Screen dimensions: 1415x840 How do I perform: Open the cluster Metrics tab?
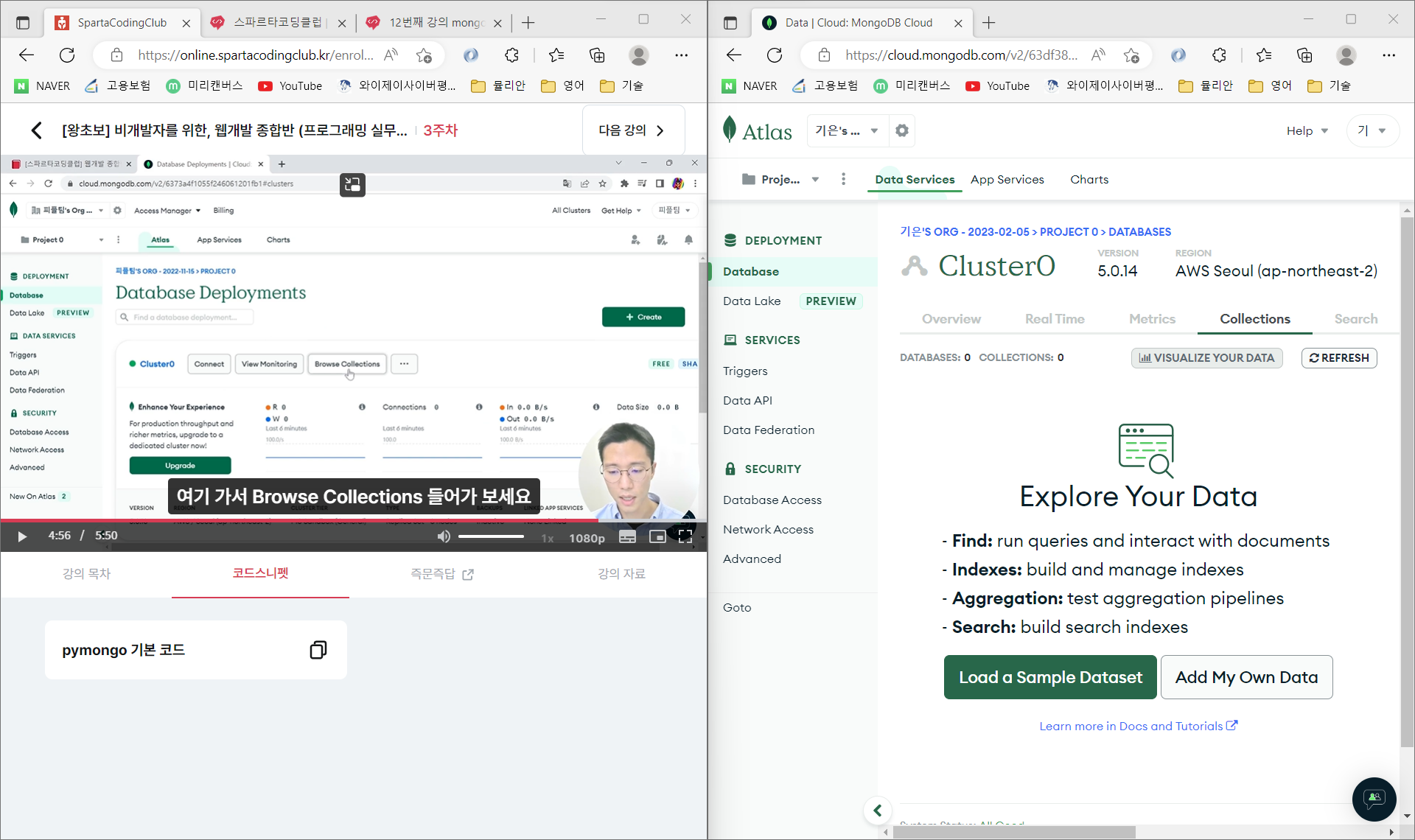[x=1152, y=318]
